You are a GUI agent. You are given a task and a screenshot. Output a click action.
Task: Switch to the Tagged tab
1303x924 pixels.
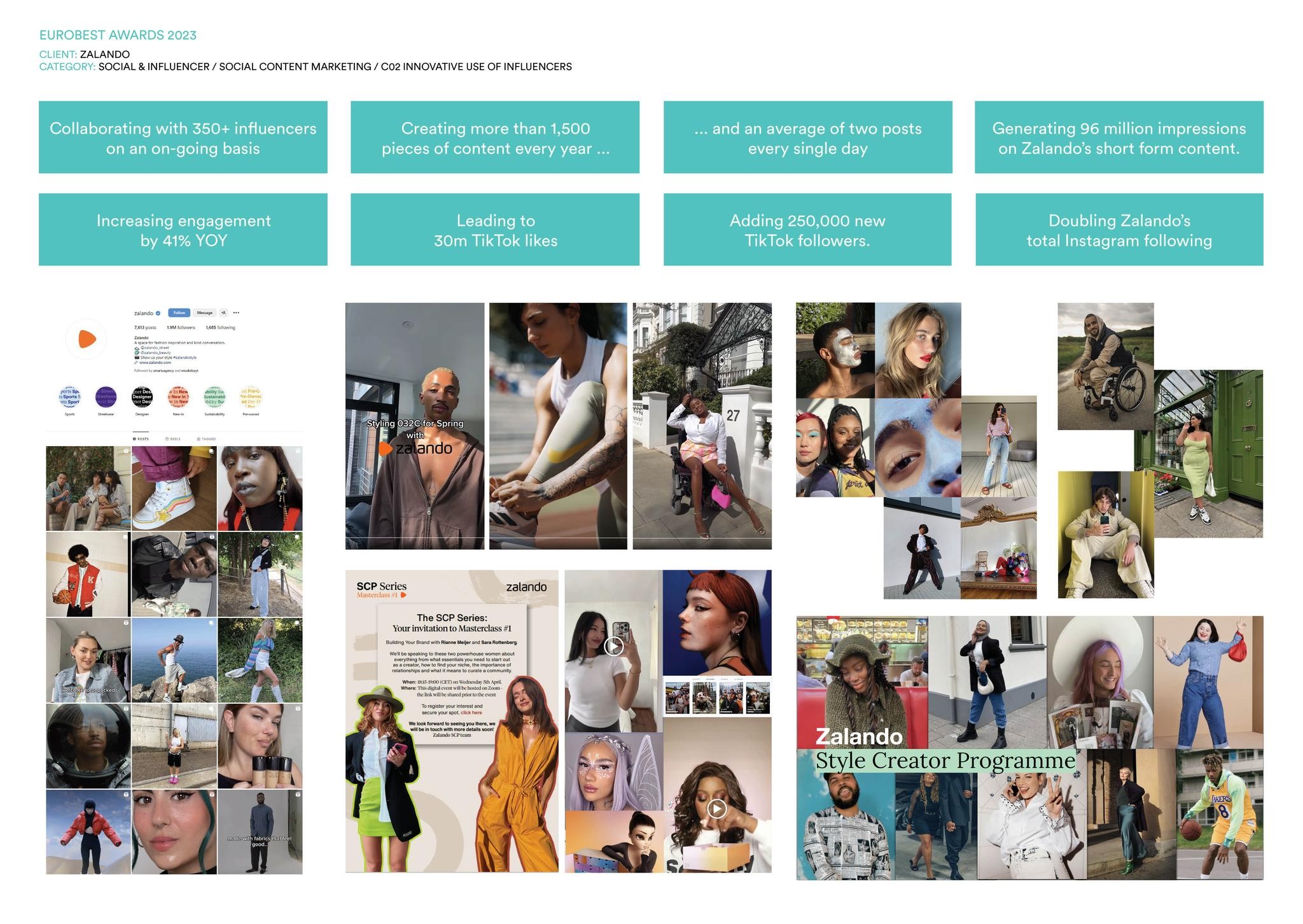tap(206, 439)
